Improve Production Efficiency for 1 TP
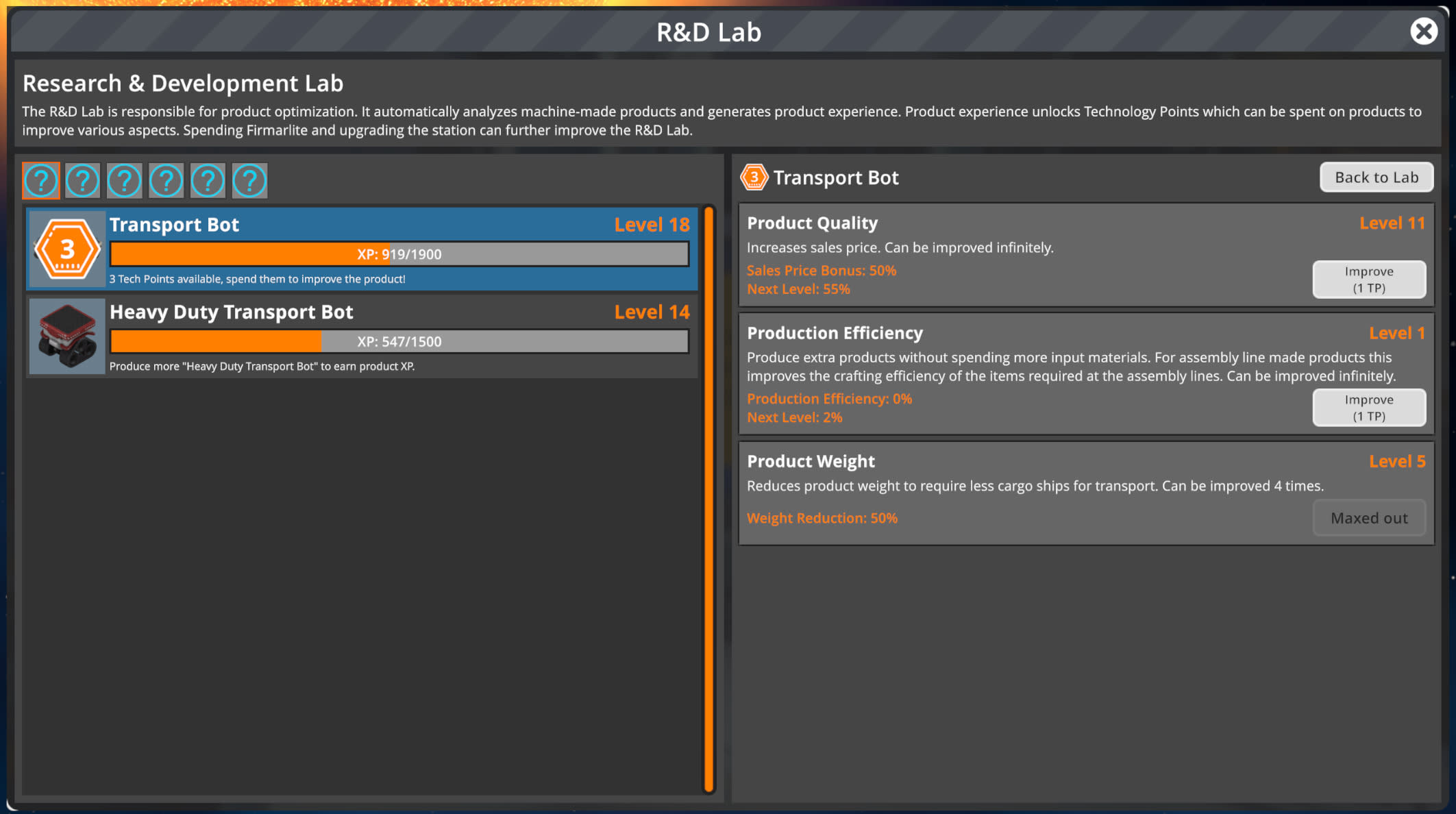 tap(1368, 408)
